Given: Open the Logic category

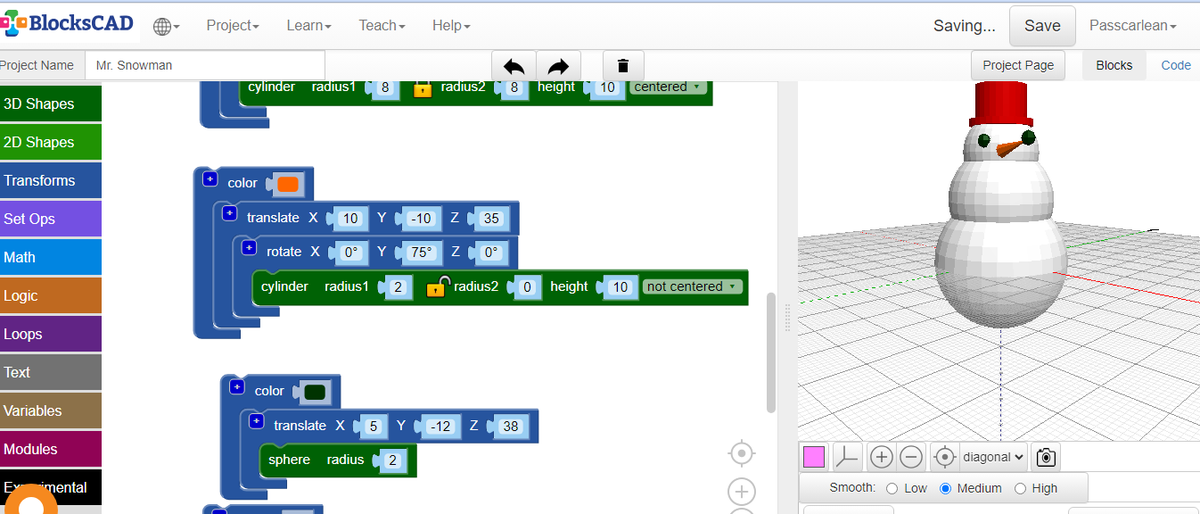Looking at the screenshot, I should (51, 296).
